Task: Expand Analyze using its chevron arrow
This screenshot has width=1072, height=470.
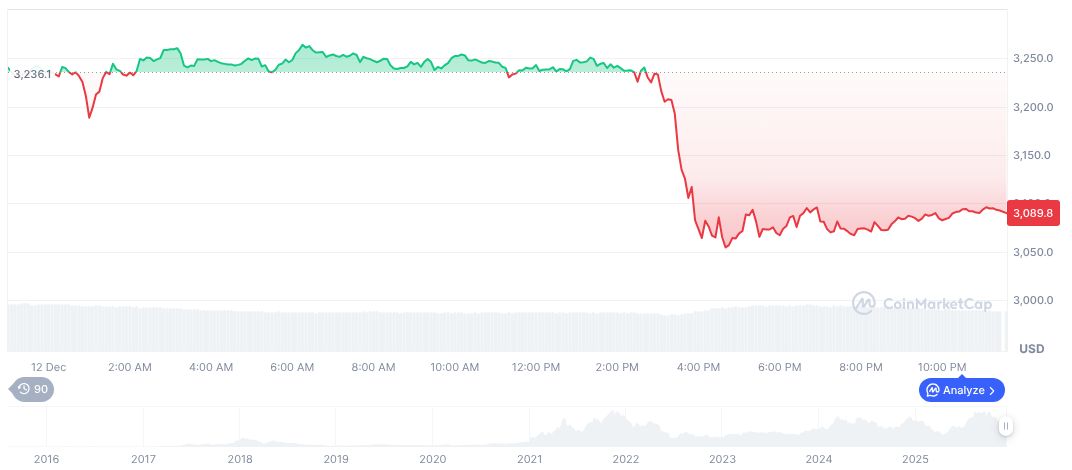Action: click(992, 390)
